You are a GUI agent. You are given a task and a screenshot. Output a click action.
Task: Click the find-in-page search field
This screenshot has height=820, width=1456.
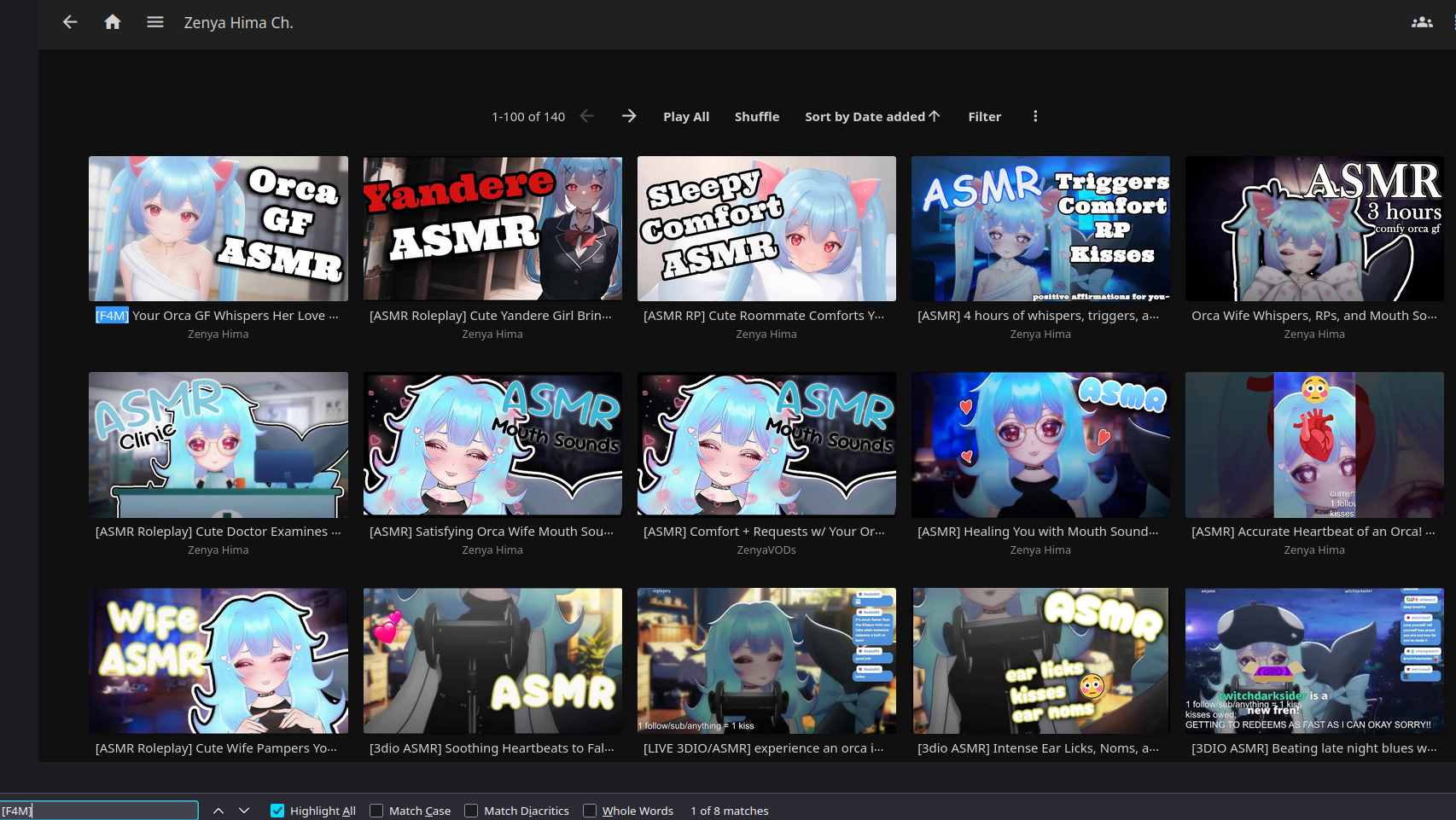(x=99, y=811)
